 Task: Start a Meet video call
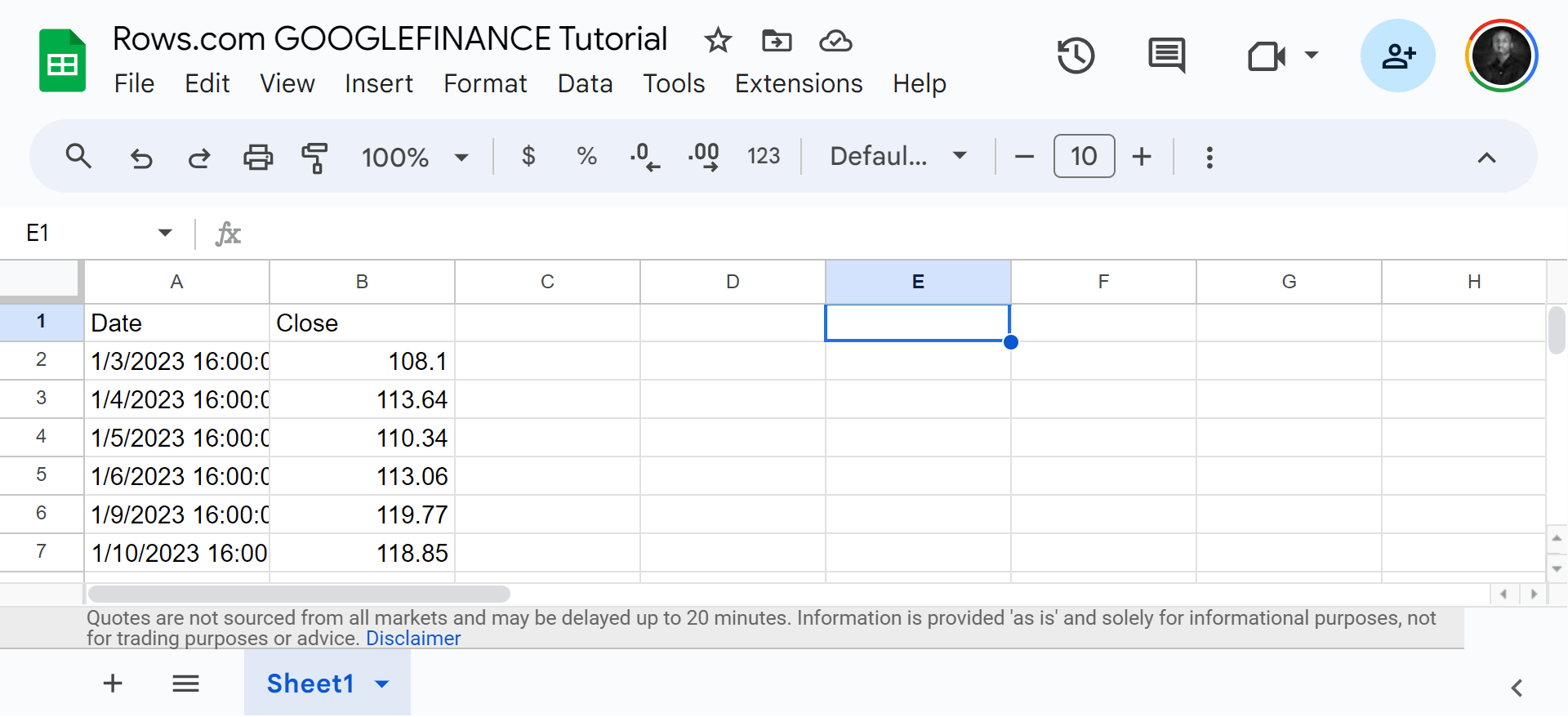pyautogui.click(x=1267, y=56)
